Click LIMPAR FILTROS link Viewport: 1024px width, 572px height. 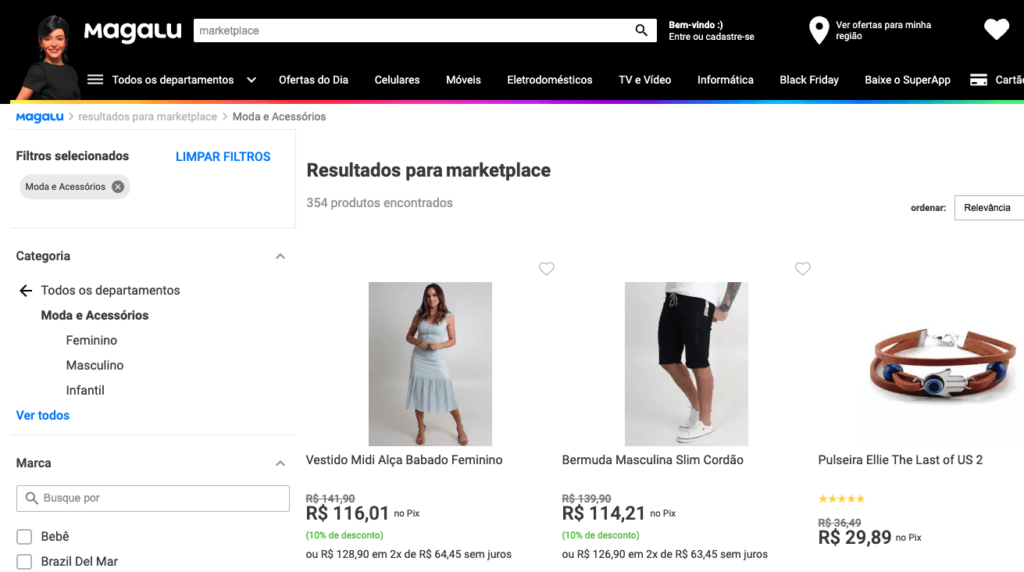click(x=223, y=157)
